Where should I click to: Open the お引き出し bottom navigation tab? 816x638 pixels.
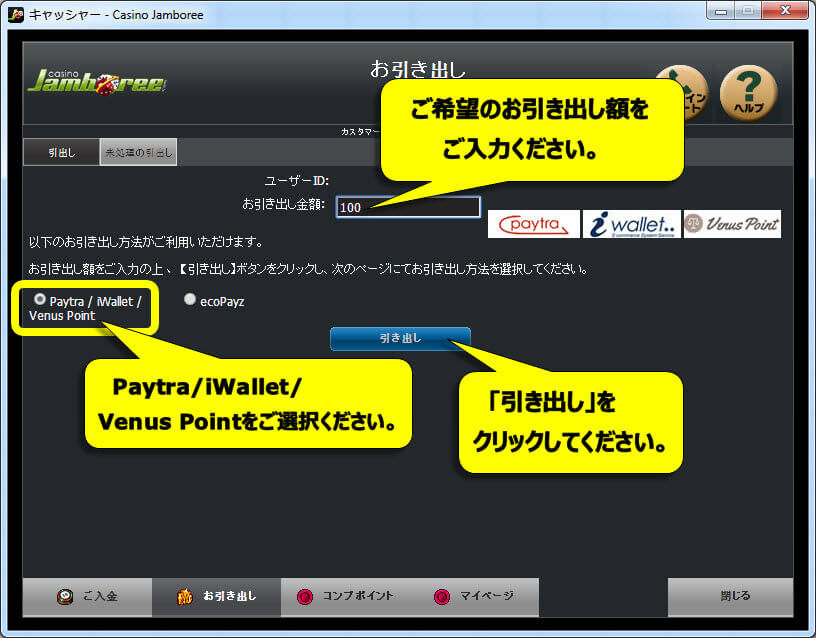tap(216, 596)
